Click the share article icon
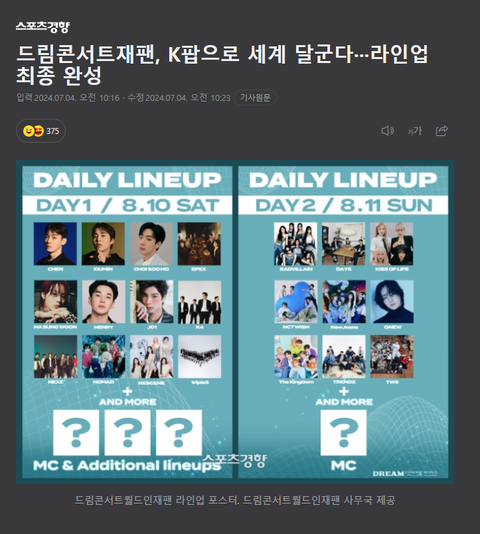Image resolution: width=480 pixels, height=534 pixels. [442, 131]
